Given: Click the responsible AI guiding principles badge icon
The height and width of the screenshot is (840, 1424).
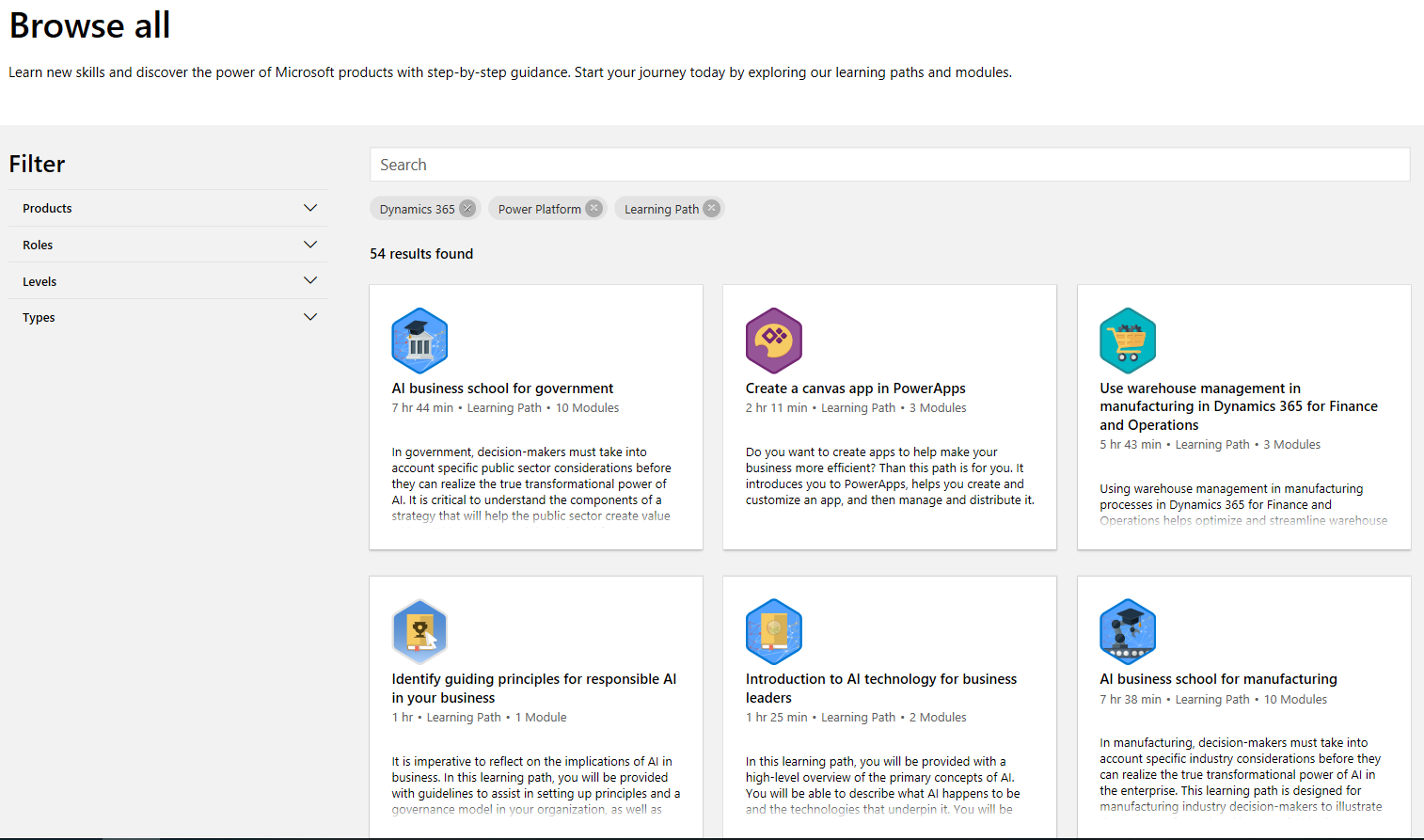Looking at the screenshot, I should point(419,632).
